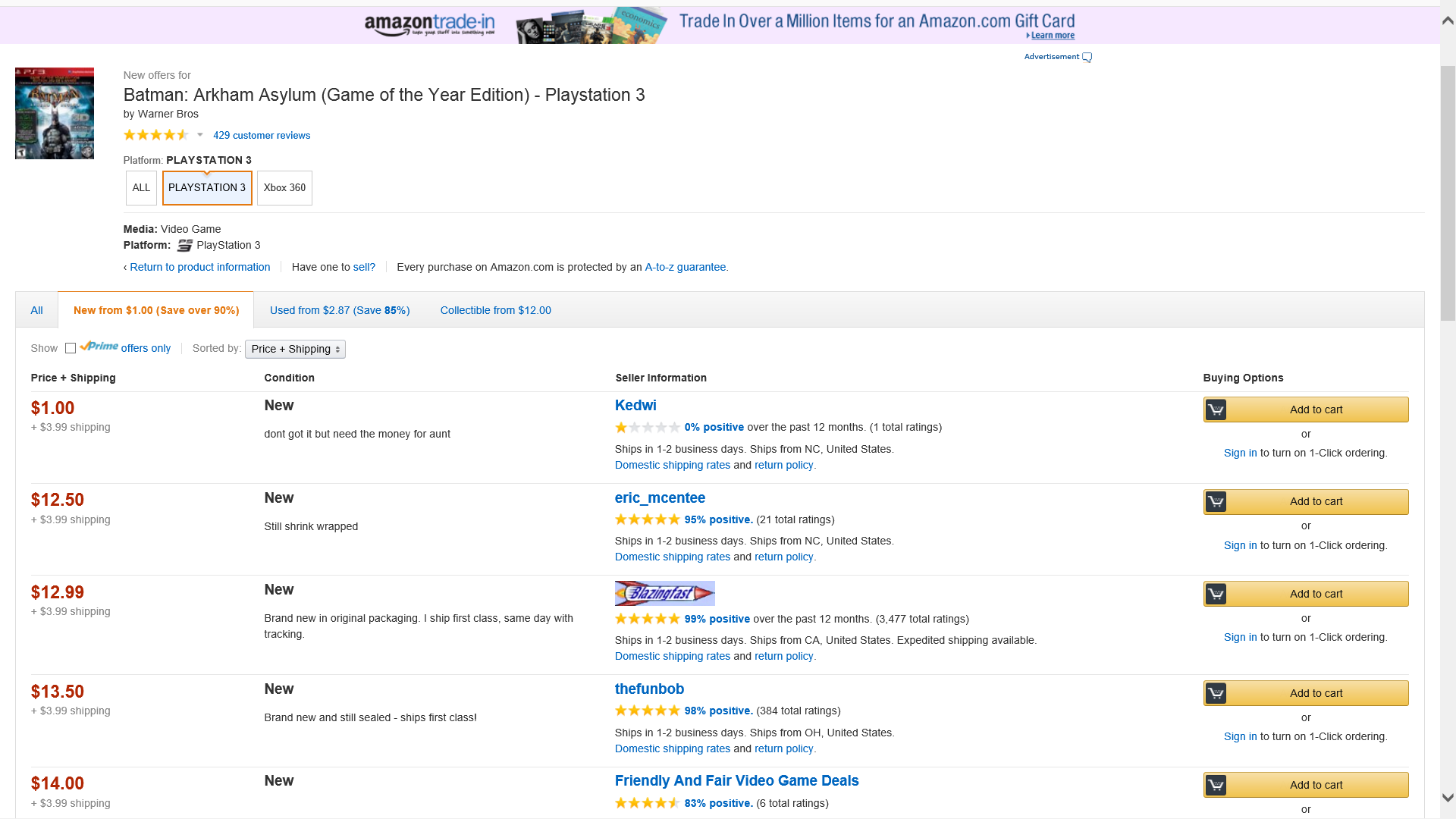
Task: Add the $12.99 offer to cart
Action: (x=1306, y=594)
